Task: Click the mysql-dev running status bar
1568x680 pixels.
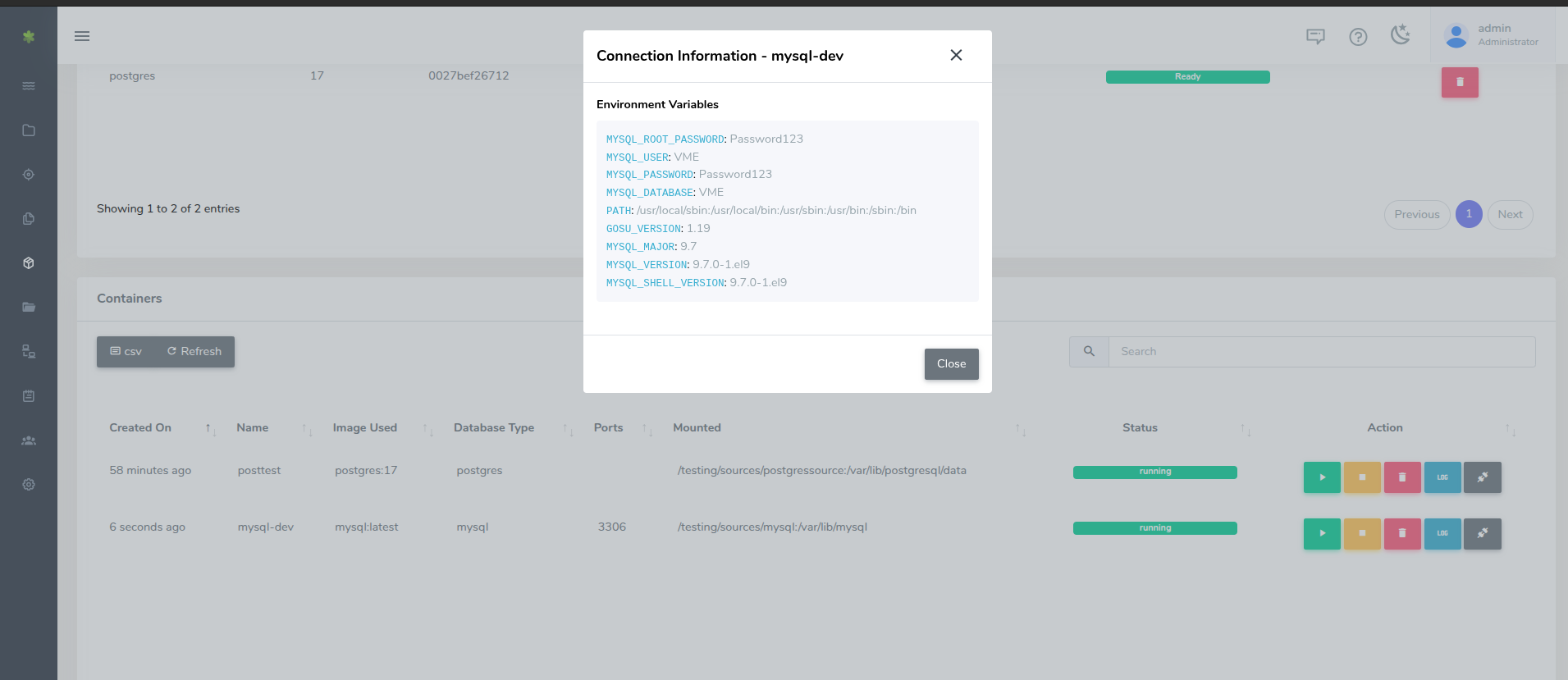Action: [1155, 528]
